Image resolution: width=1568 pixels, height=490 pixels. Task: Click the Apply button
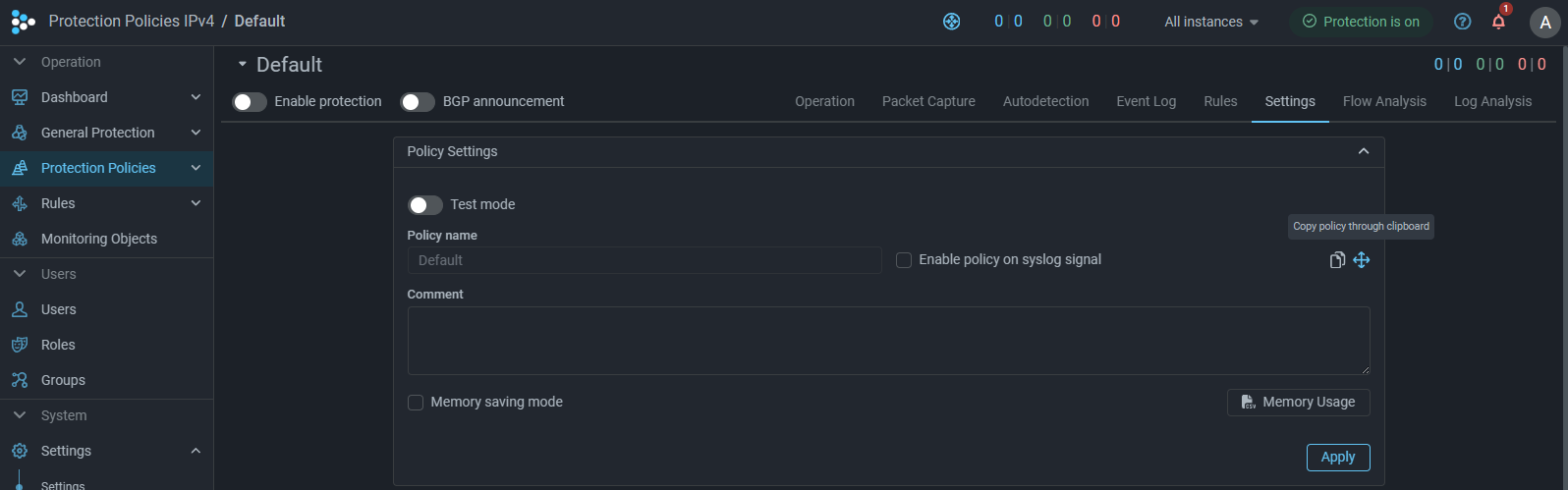1338,458
